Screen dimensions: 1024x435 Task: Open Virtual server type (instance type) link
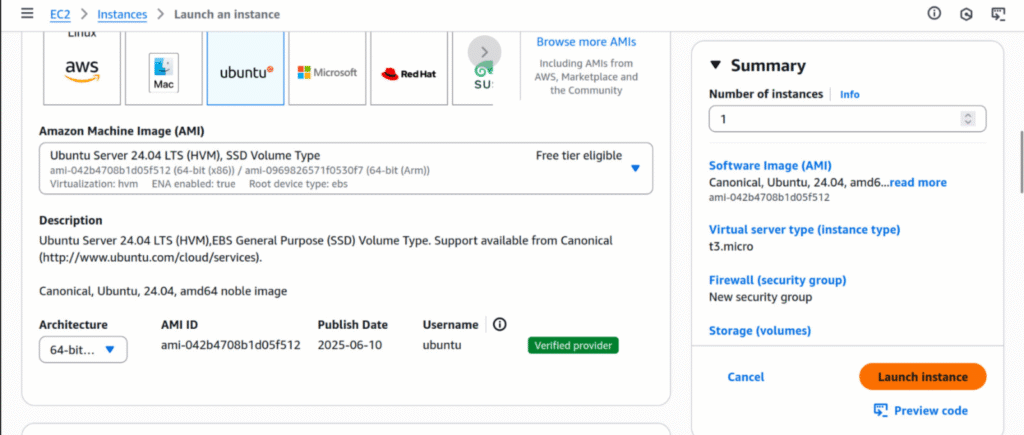click(805, 229)
